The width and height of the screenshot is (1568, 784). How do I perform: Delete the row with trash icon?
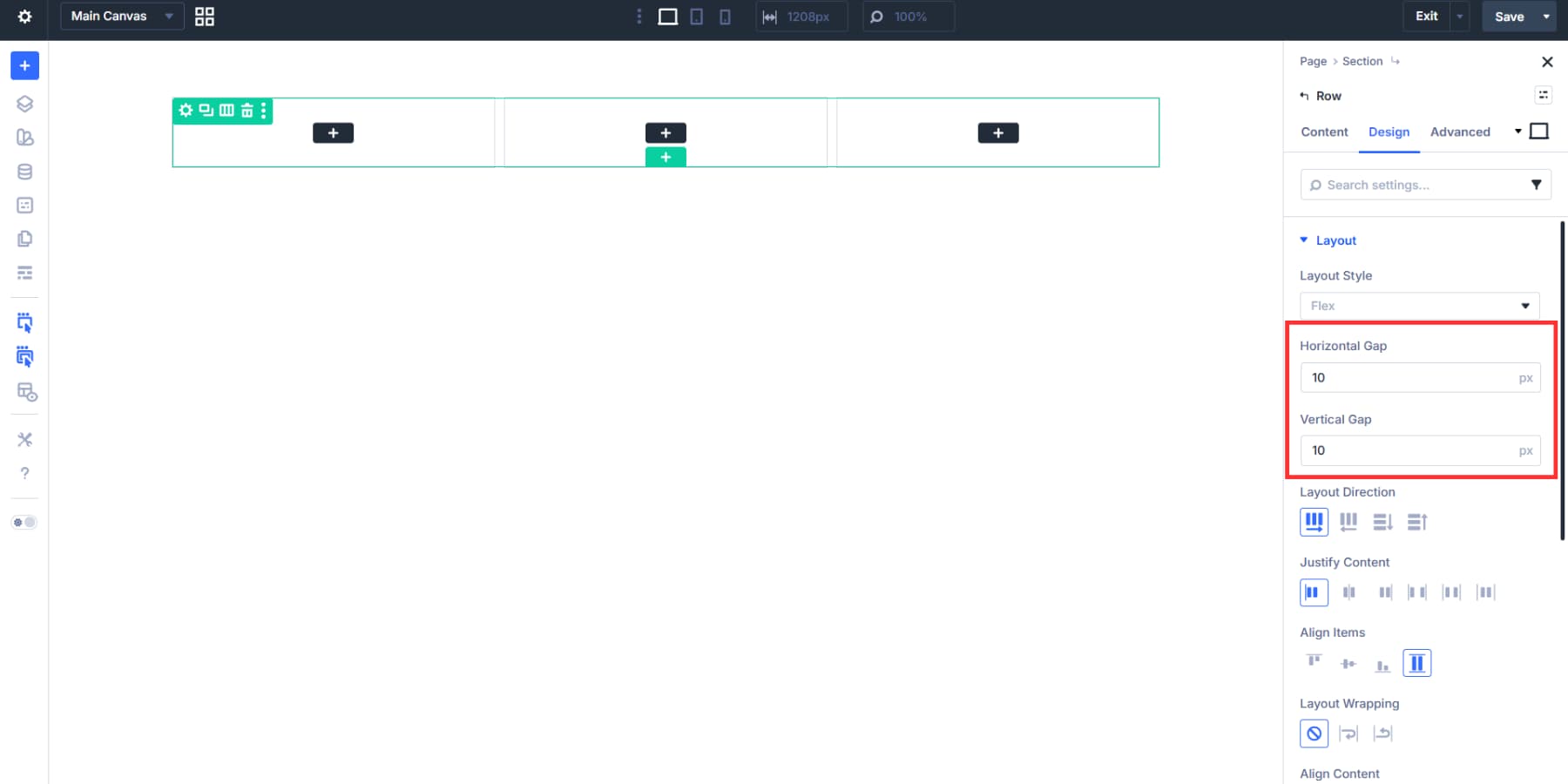tap(245, 111)
